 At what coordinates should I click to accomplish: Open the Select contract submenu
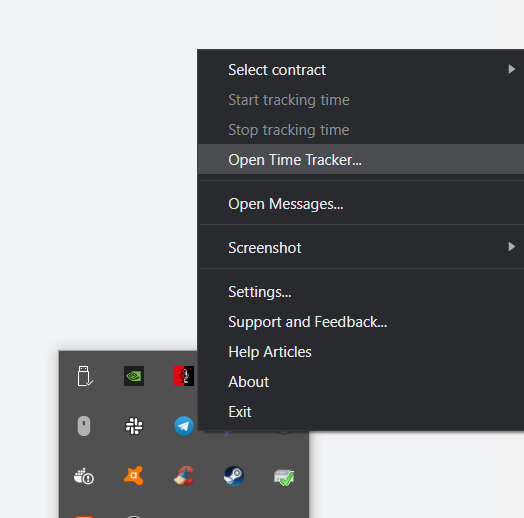pos(361,70)
